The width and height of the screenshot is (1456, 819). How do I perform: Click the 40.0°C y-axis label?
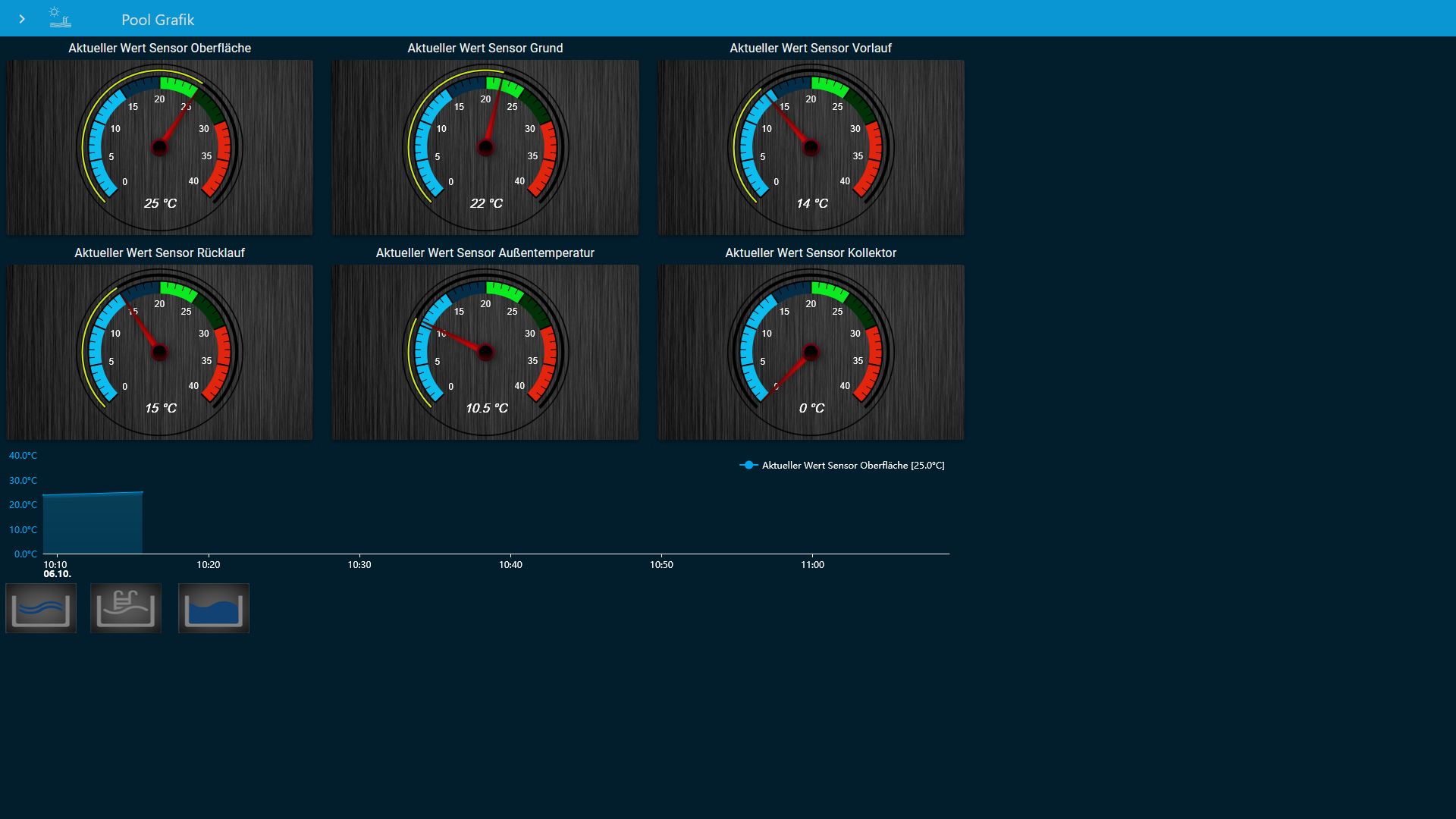[23, 456]
